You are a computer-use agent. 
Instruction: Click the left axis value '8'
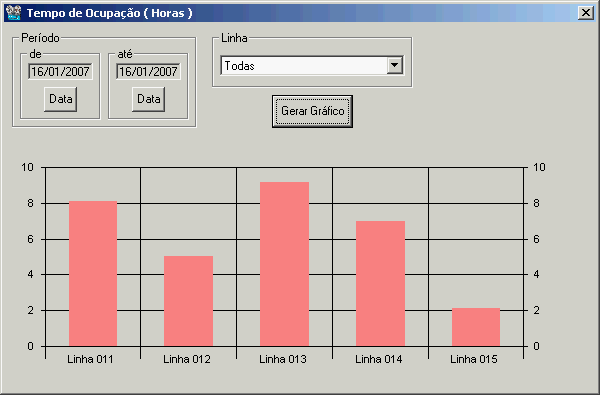pyautogui.click(x=31, y=203)
